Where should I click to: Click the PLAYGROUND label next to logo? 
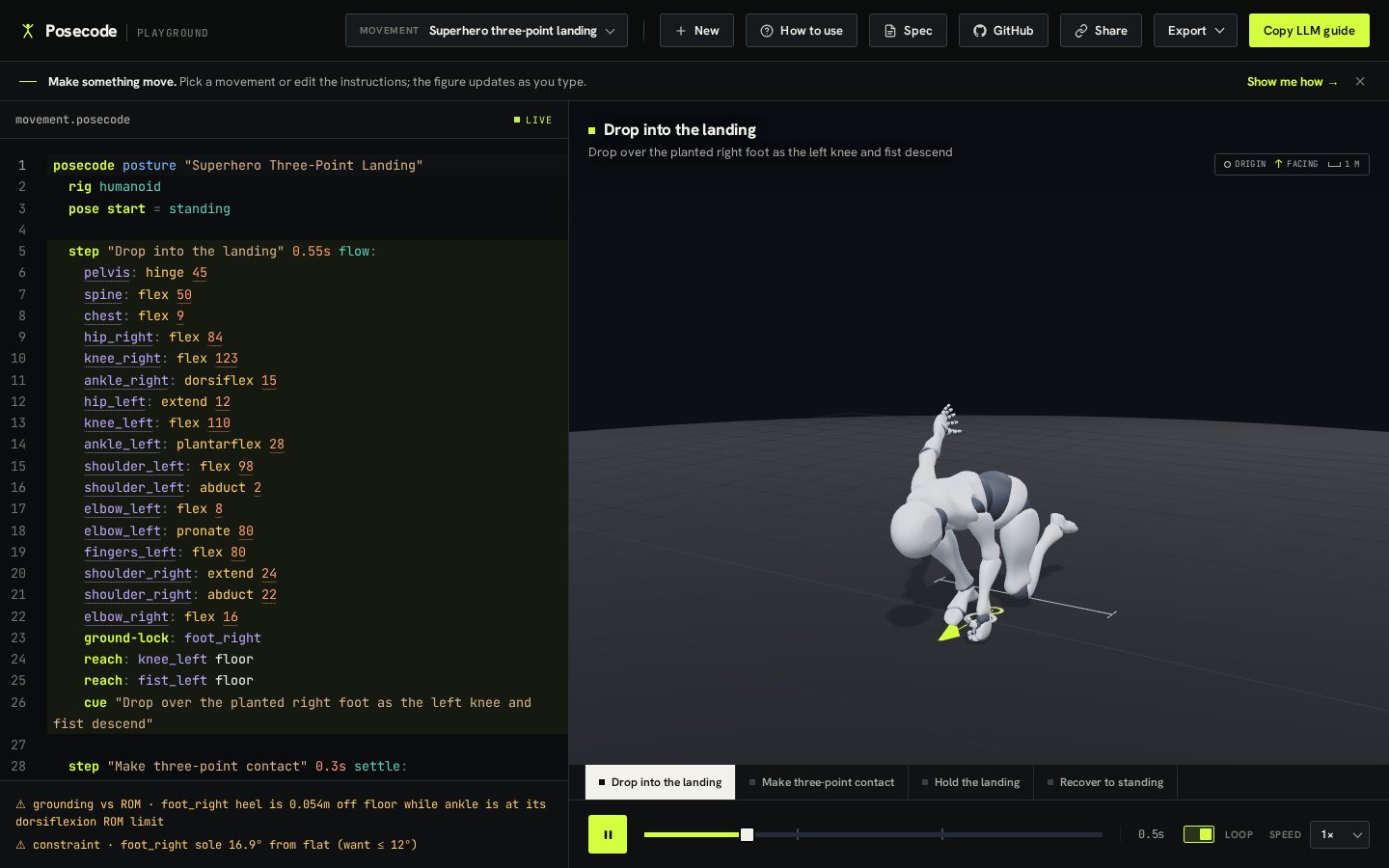point(173,33)
